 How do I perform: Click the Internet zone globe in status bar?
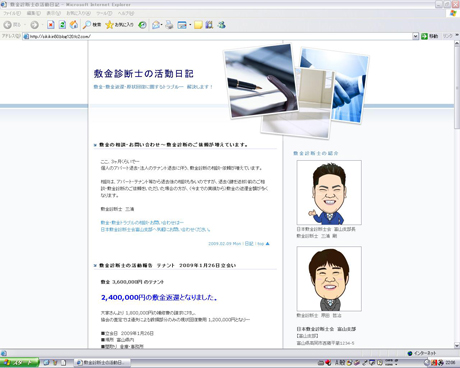click(x=410, y=353)
